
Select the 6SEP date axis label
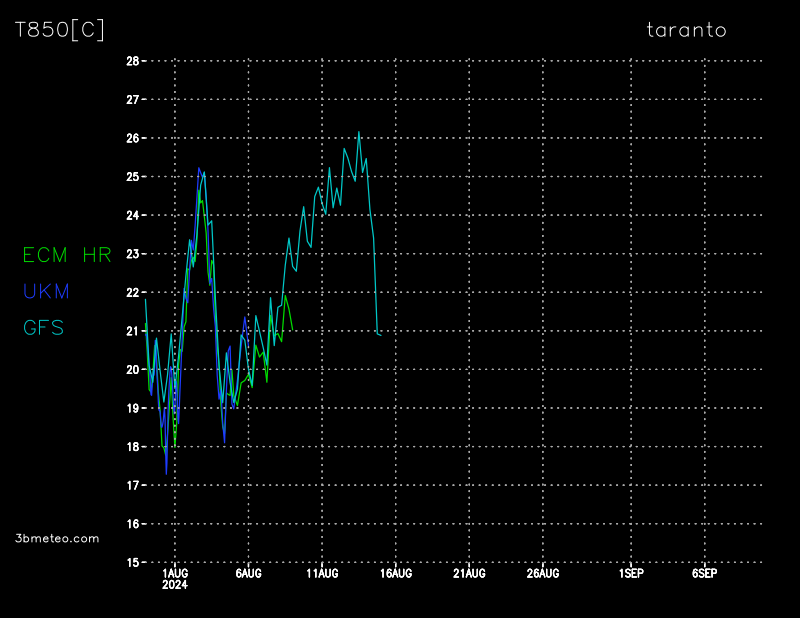tap(704, 574)
